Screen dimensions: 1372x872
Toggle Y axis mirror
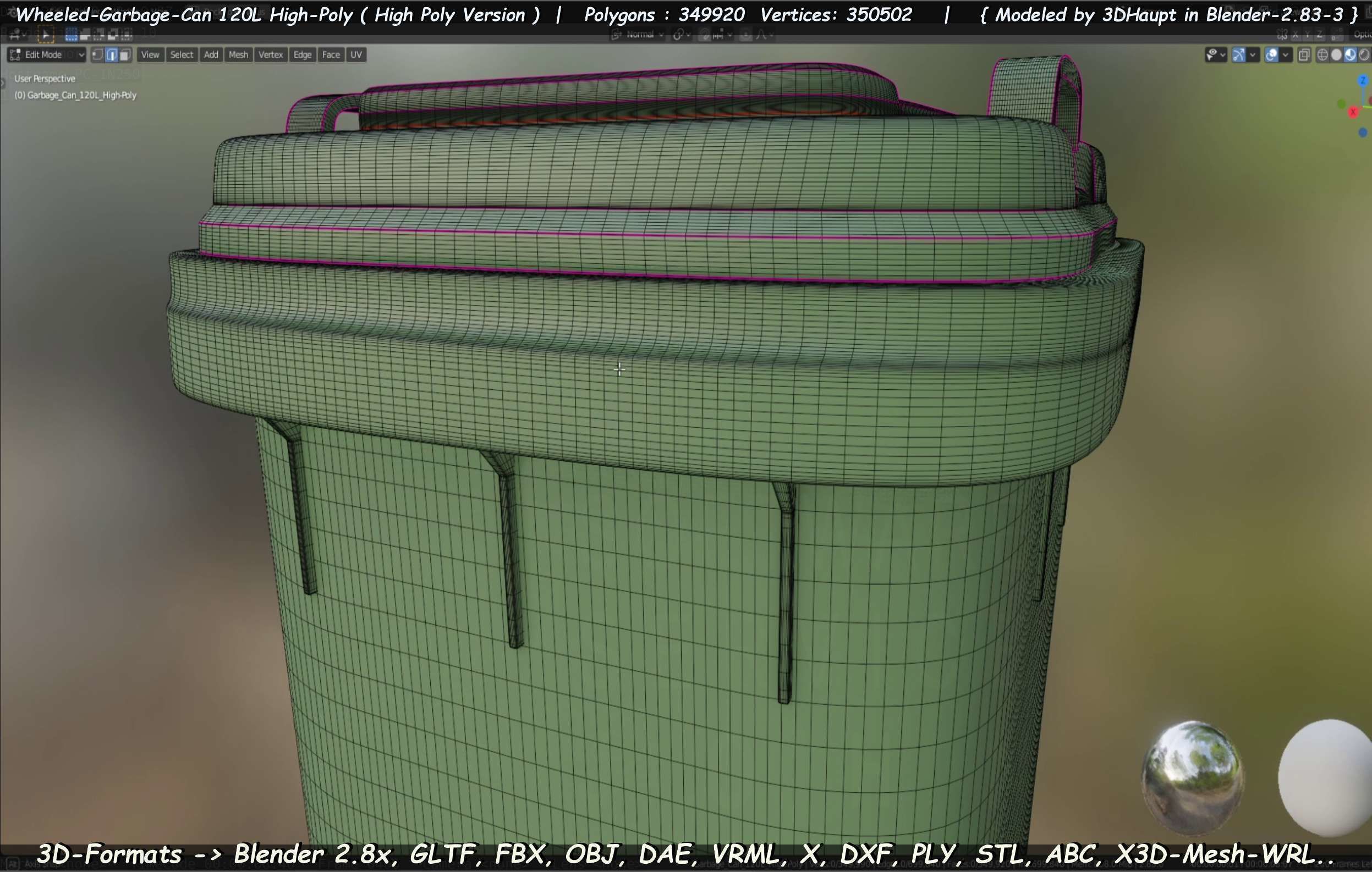[x=1307, y=35]
